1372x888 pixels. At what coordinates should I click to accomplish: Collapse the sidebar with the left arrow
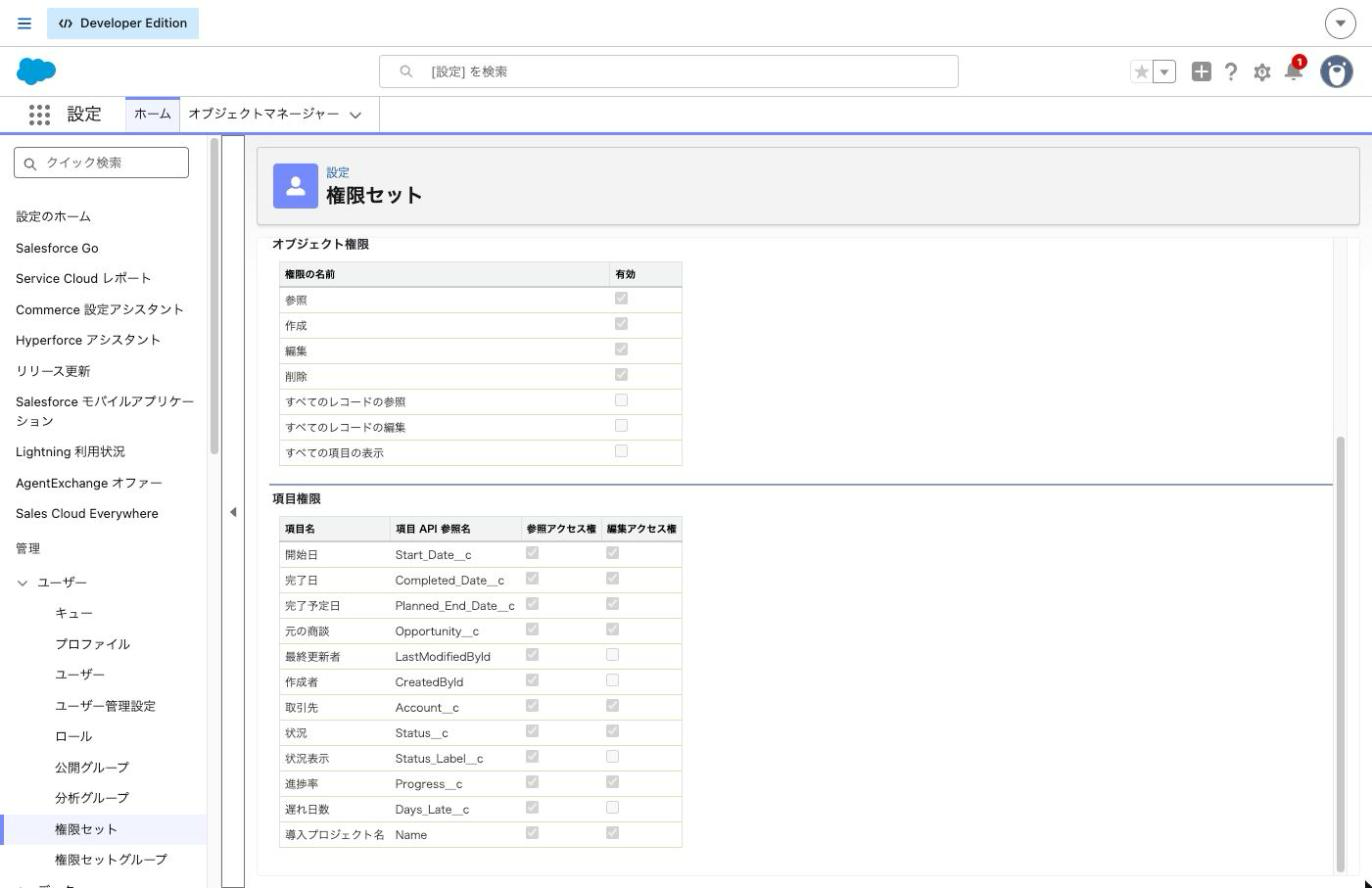[233, 512]
